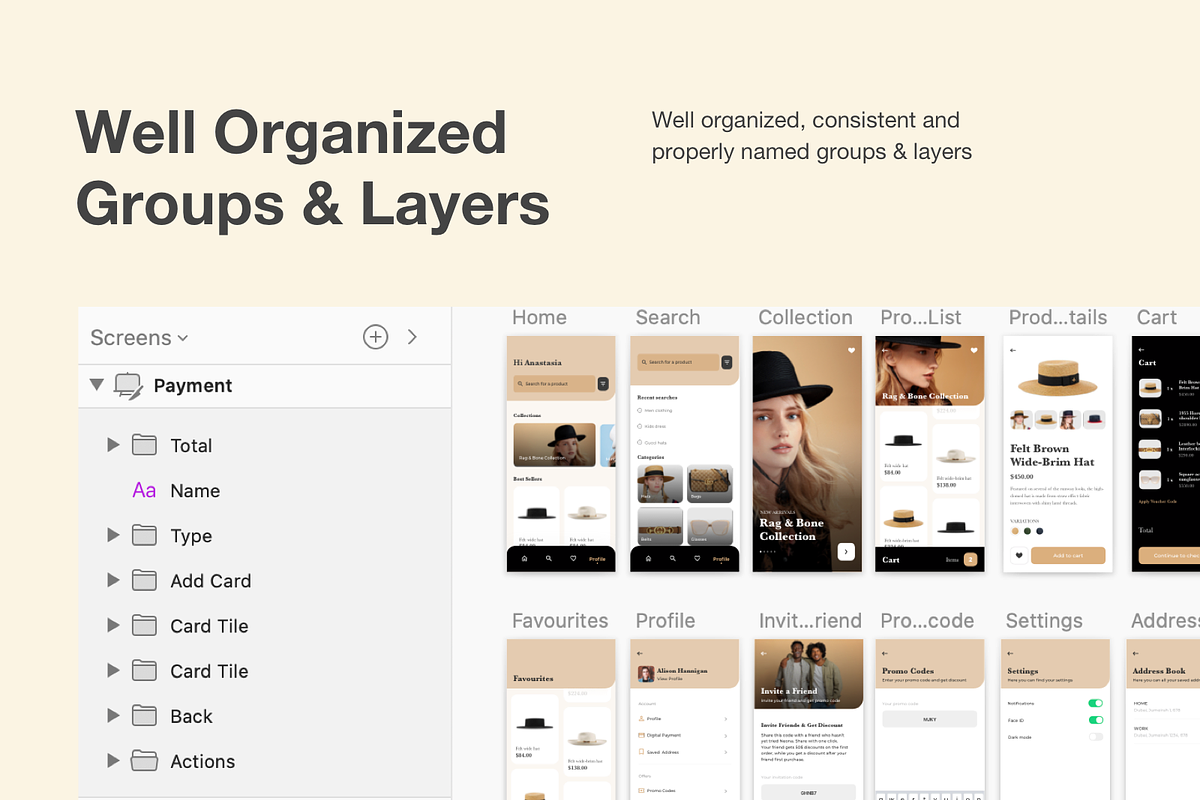Click the Total group folder icon

(x=144, y=445)
